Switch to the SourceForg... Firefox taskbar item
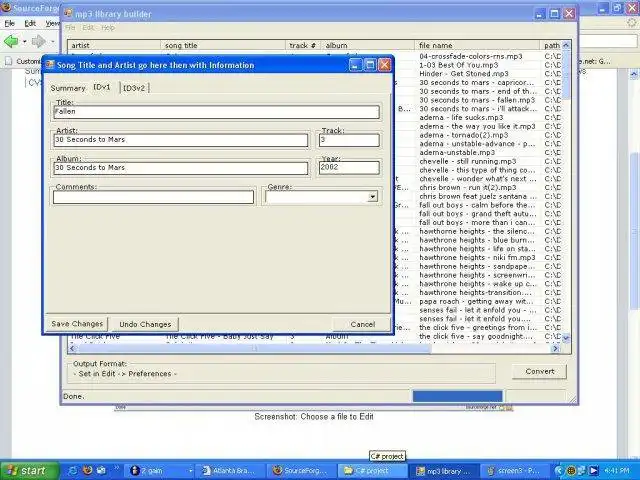The image size is (640, 480). coord(302,471)
